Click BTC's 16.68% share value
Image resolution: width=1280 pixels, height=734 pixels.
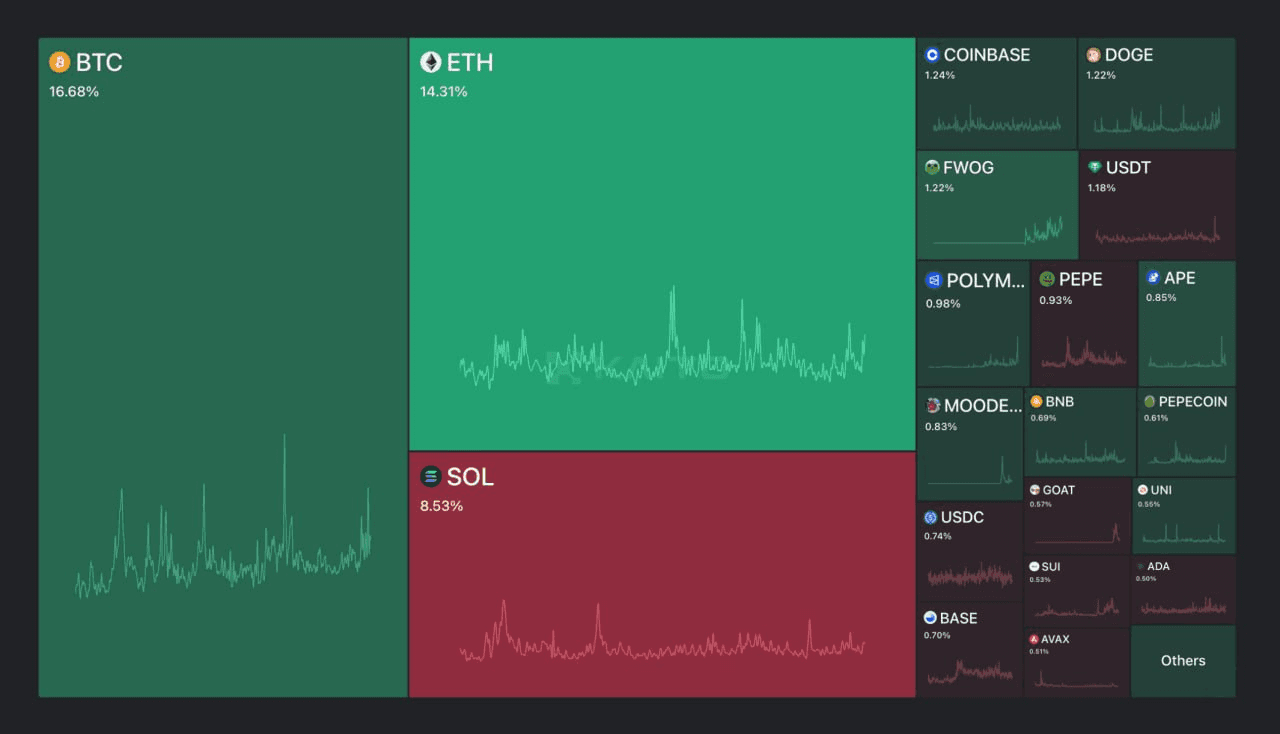point(74,92)
